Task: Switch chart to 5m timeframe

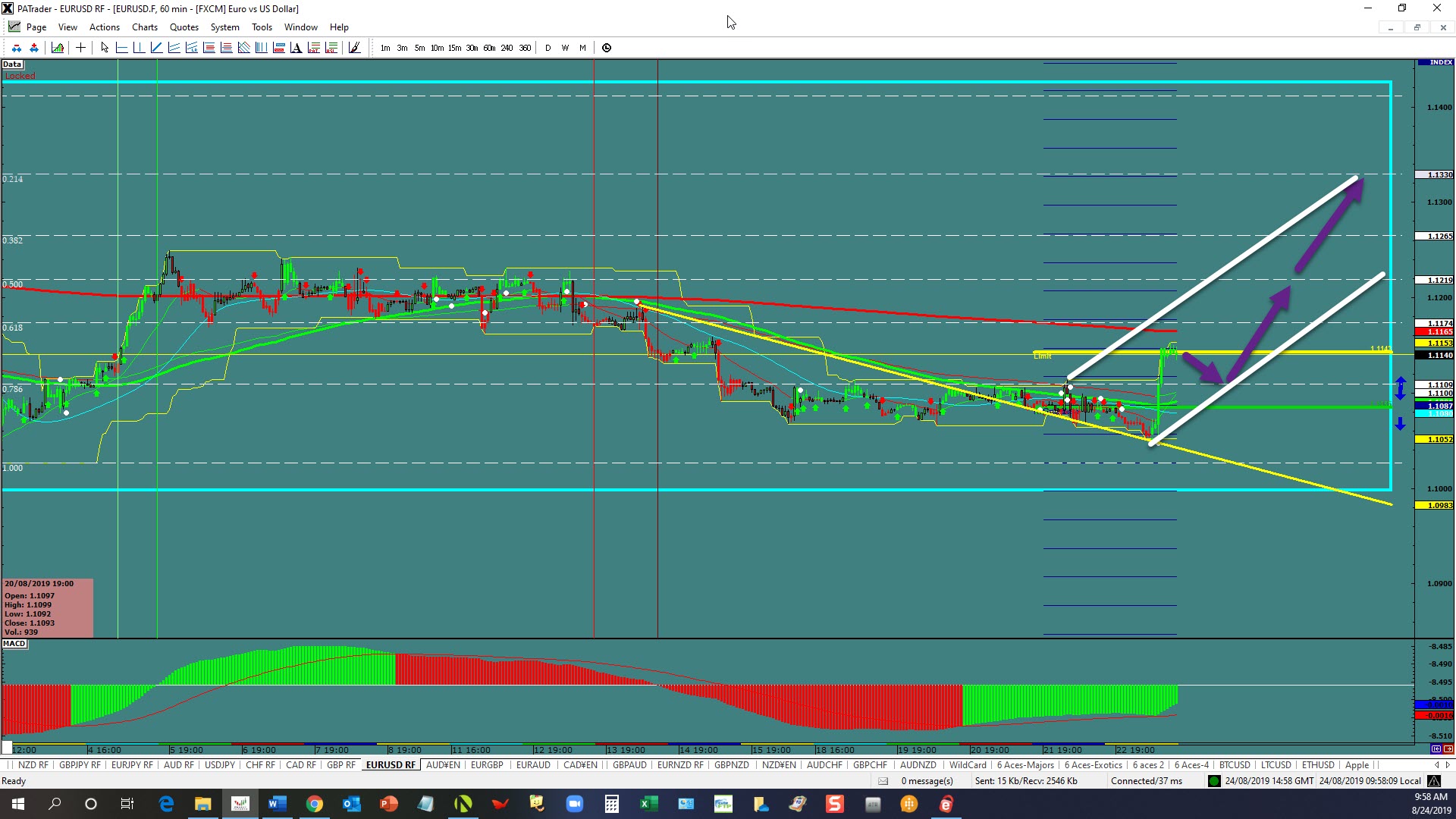Action: 419,48
